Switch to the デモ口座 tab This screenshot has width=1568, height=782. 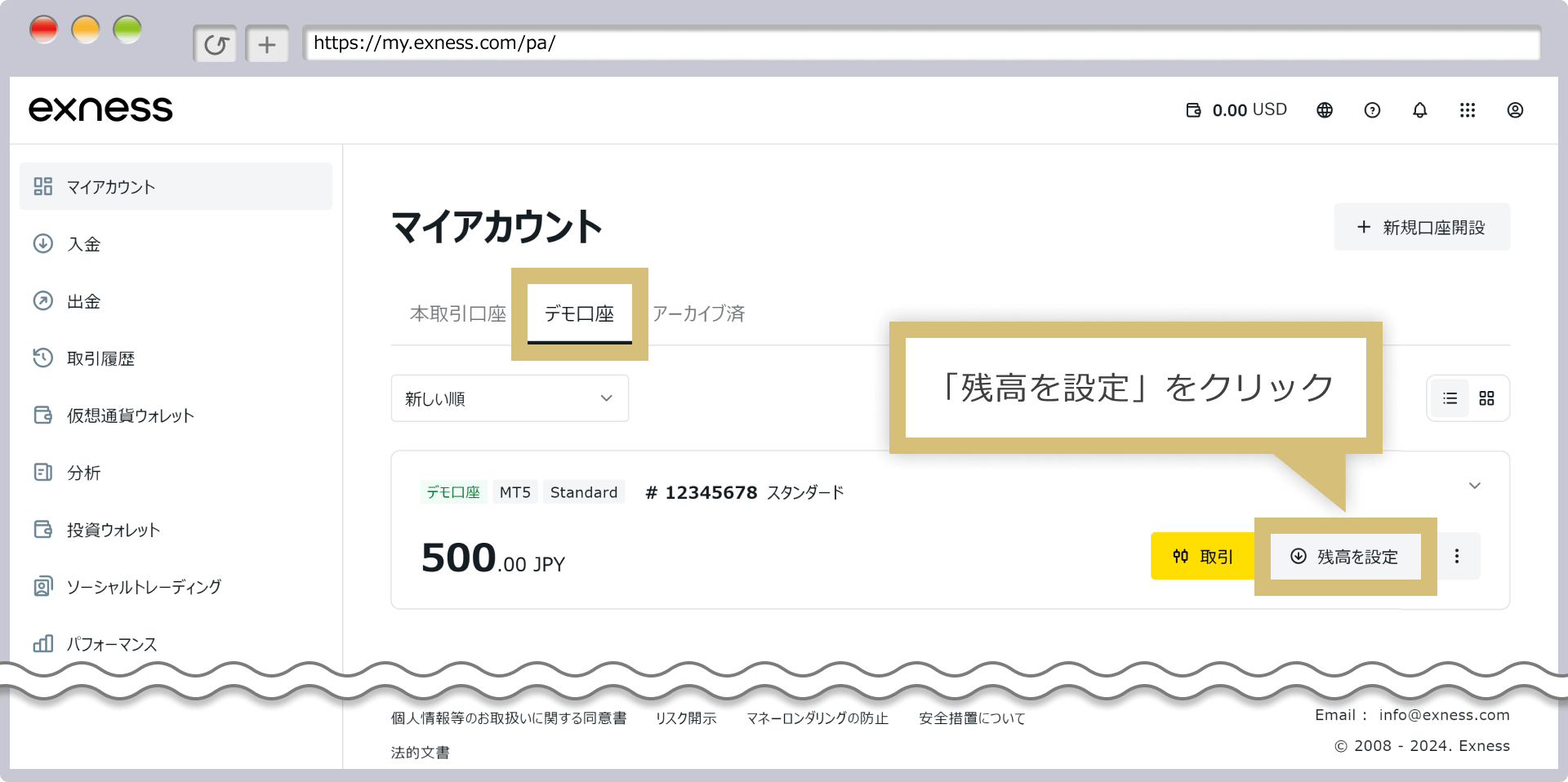pos(579,313)
